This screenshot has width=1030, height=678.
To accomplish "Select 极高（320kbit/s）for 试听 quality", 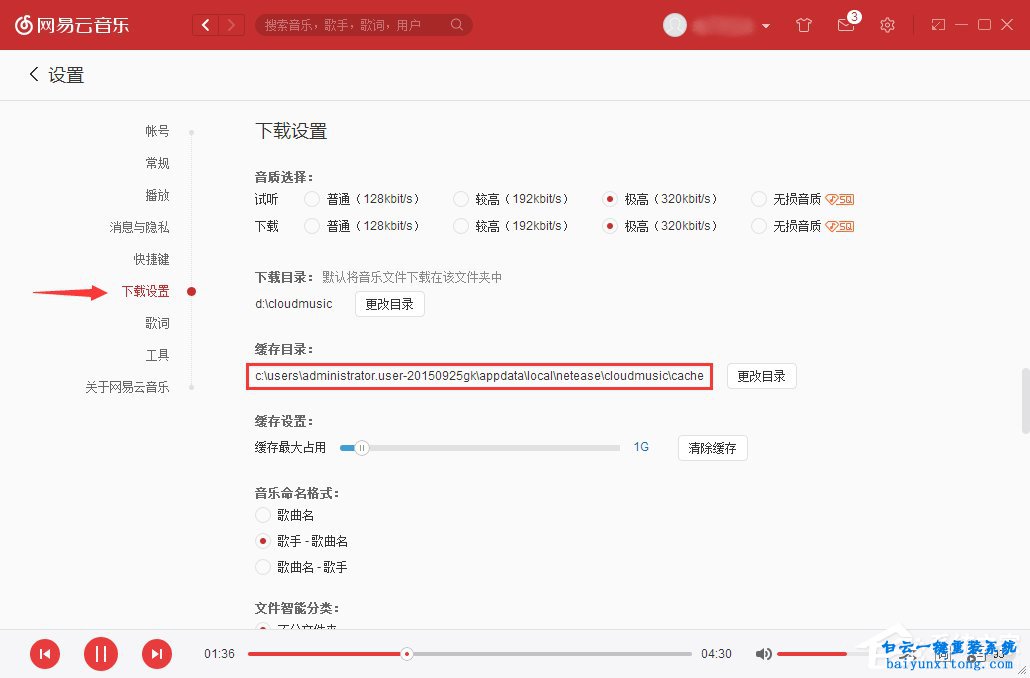I will [610, 198].
